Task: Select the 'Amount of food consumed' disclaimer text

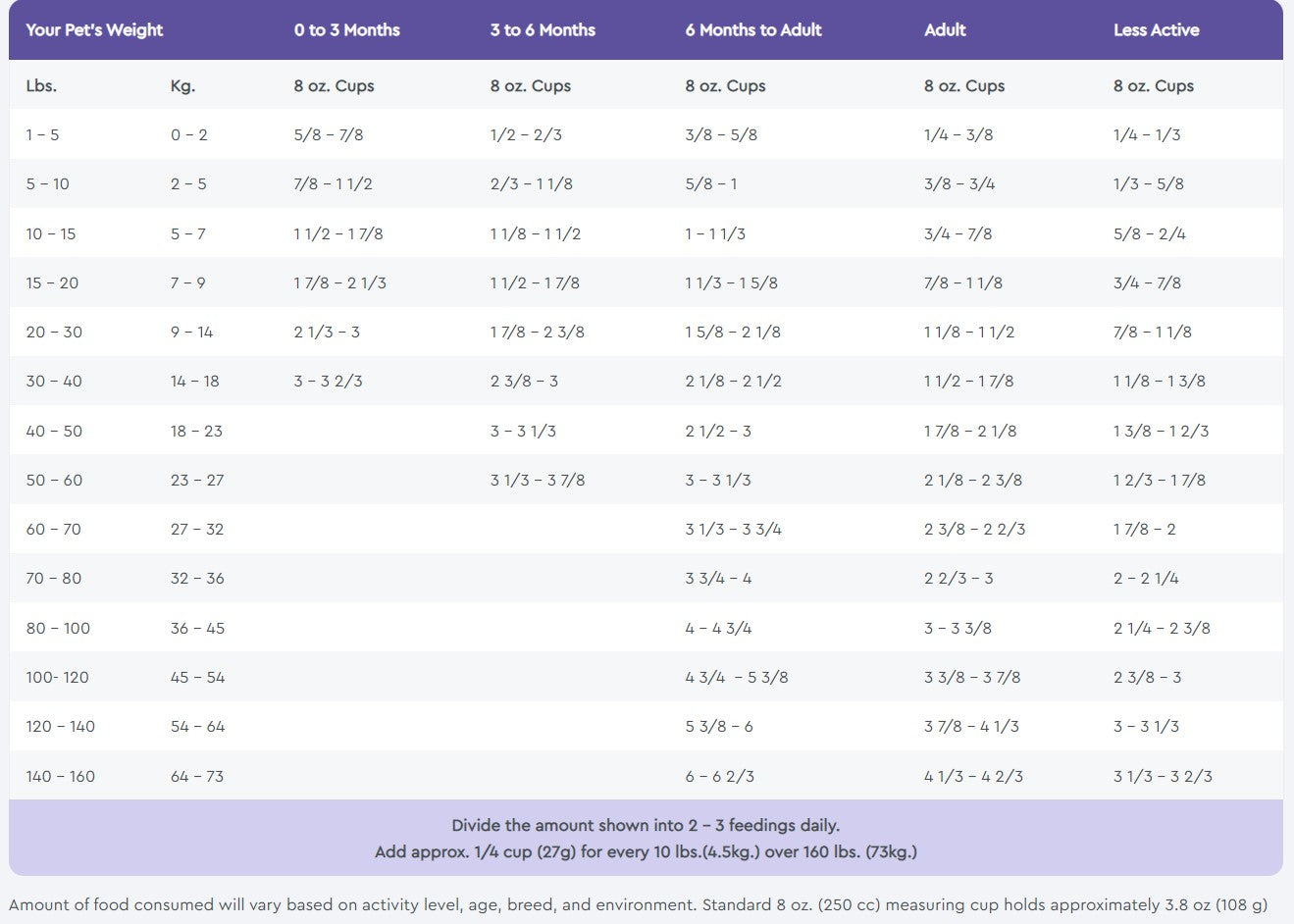Action: click(x=638, y=904)
